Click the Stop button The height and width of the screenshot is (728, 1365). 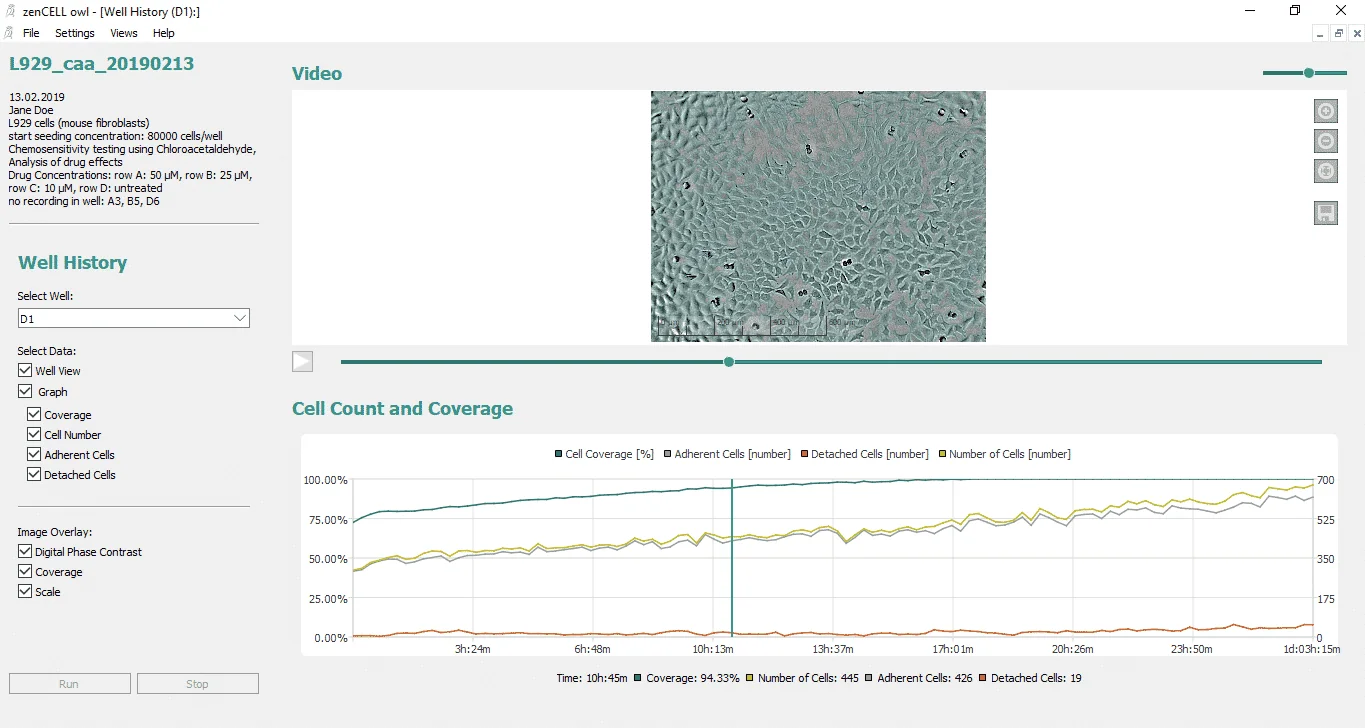197,684
